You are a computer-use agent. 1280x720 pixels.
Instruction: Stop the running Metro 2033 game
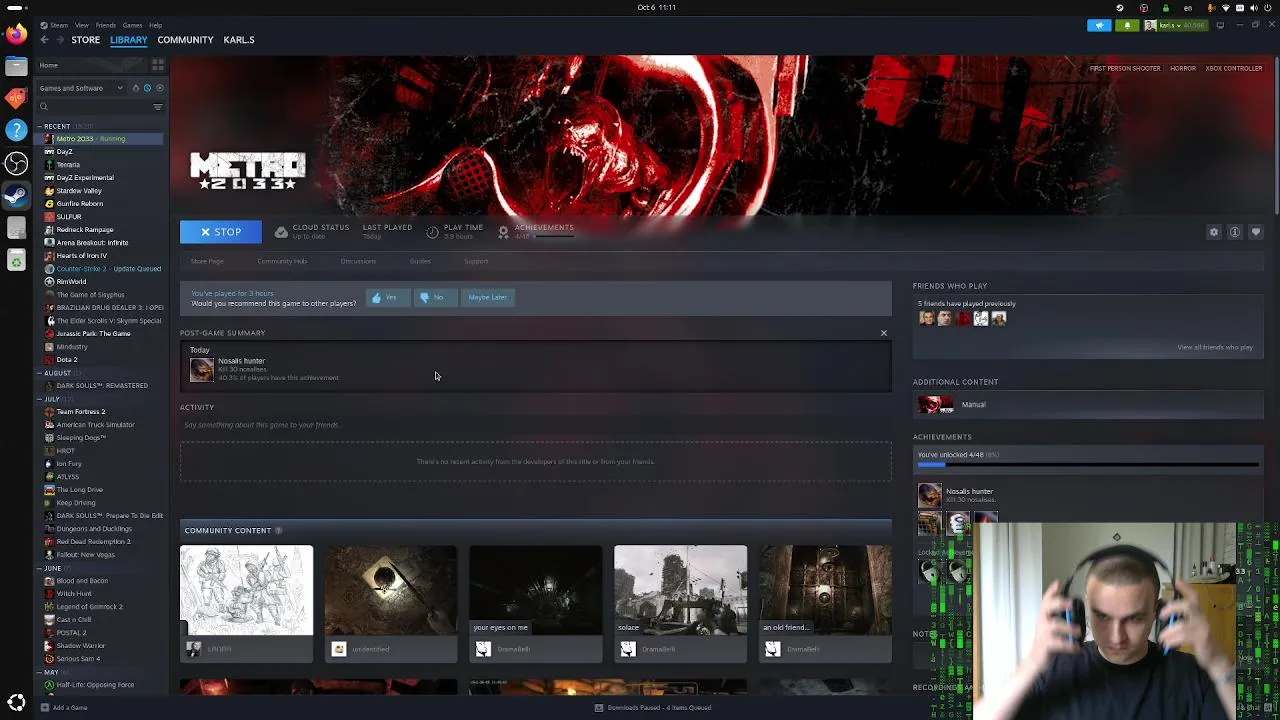pyautogui.click(x=220, y=232)
